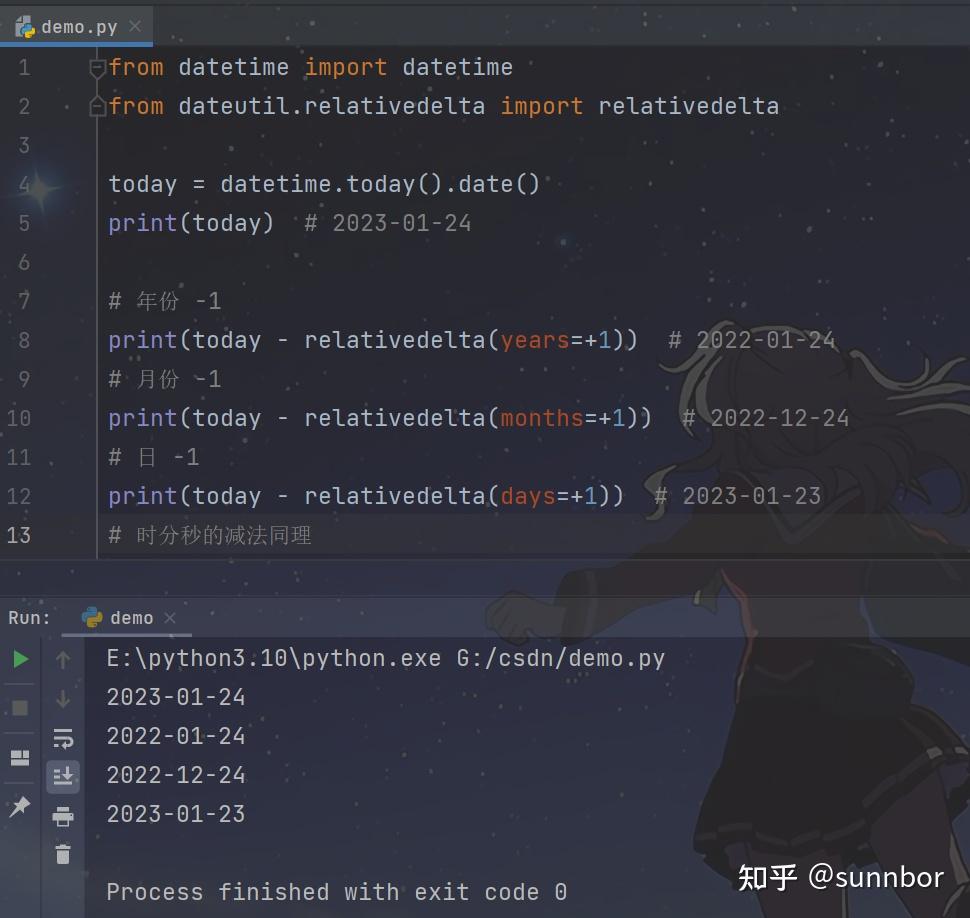970x918 pixels.
Task: Select the demo run tab
Action: pos(127,618)
